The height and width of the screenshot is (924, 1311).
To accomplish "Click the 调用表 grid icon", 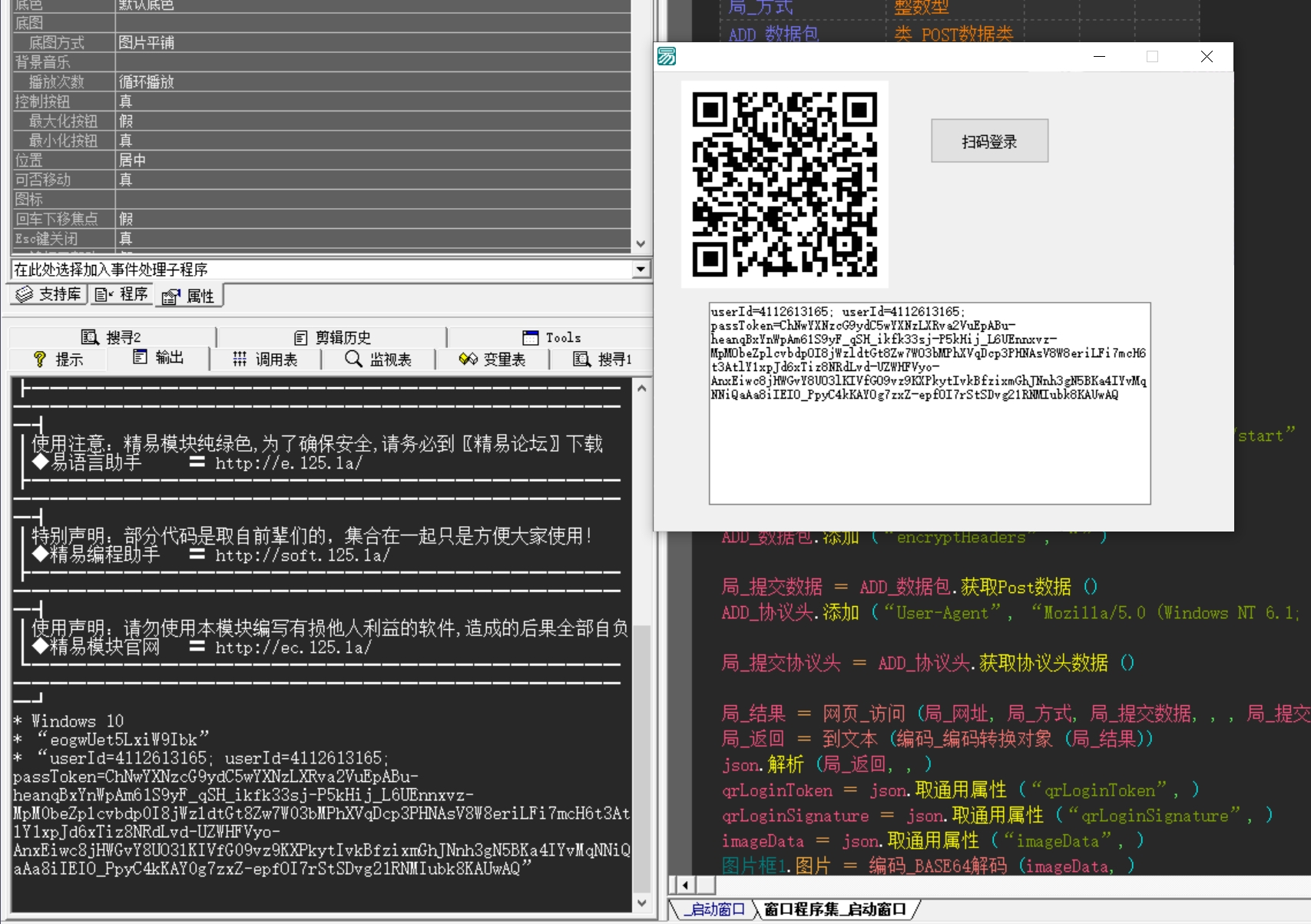I will (x=240, y=359).
